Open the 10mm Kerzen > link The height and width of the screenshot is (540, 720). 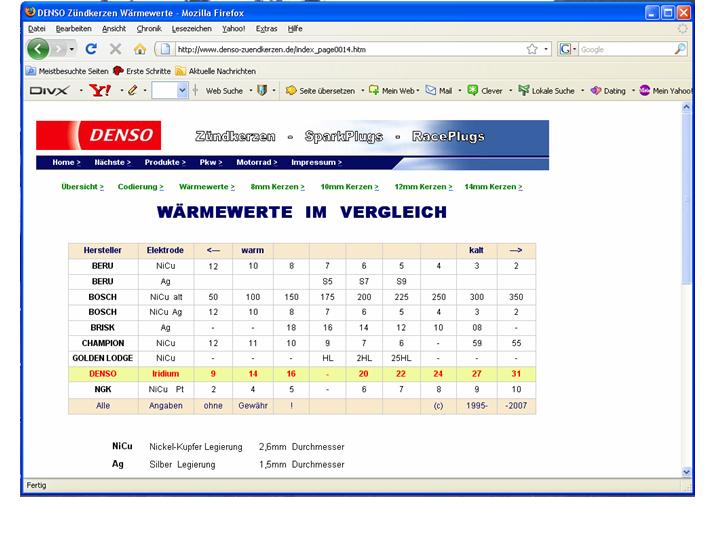(349, 187)
